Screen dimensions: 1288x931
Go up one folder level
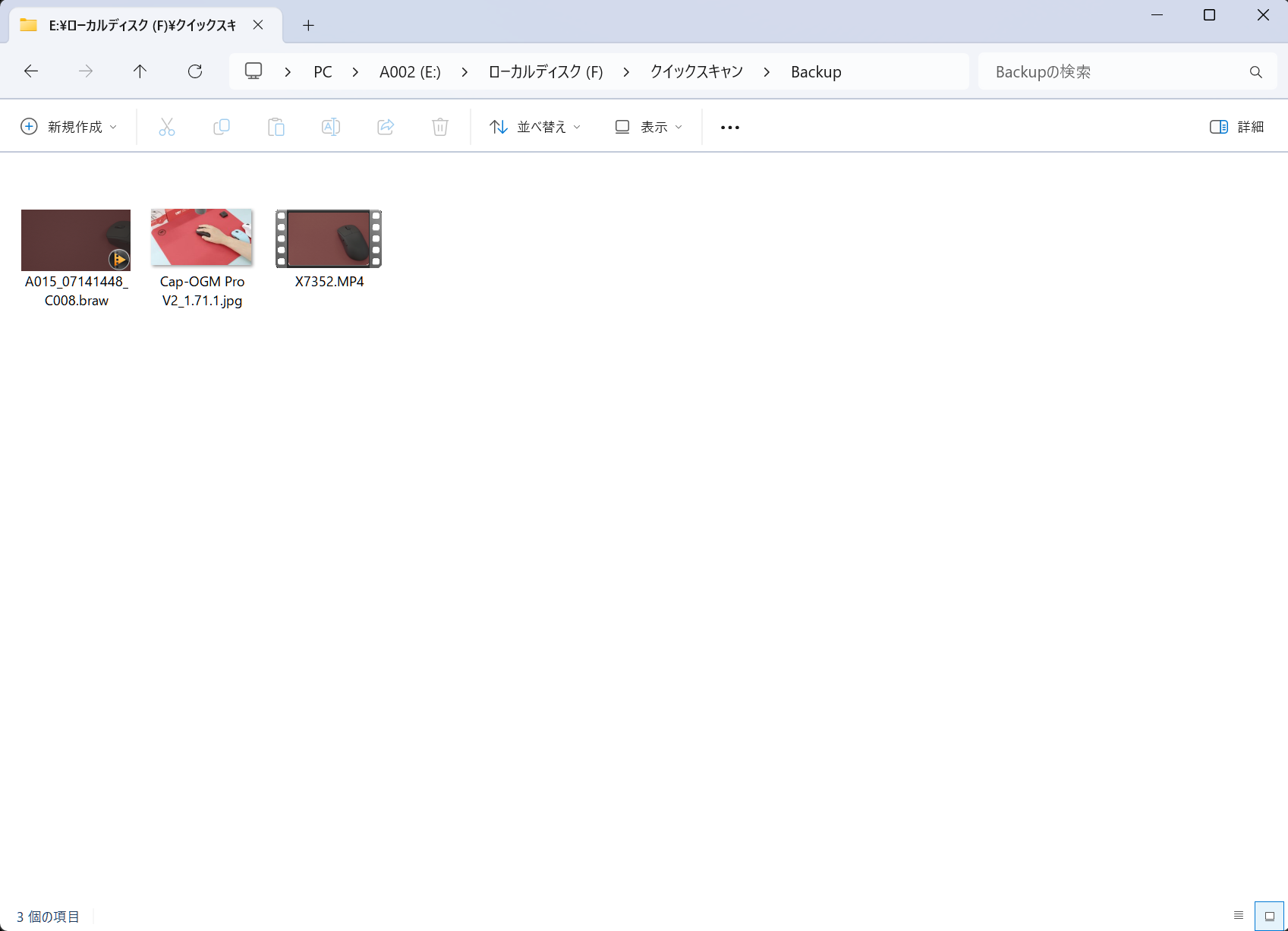(x=140, y=71)
